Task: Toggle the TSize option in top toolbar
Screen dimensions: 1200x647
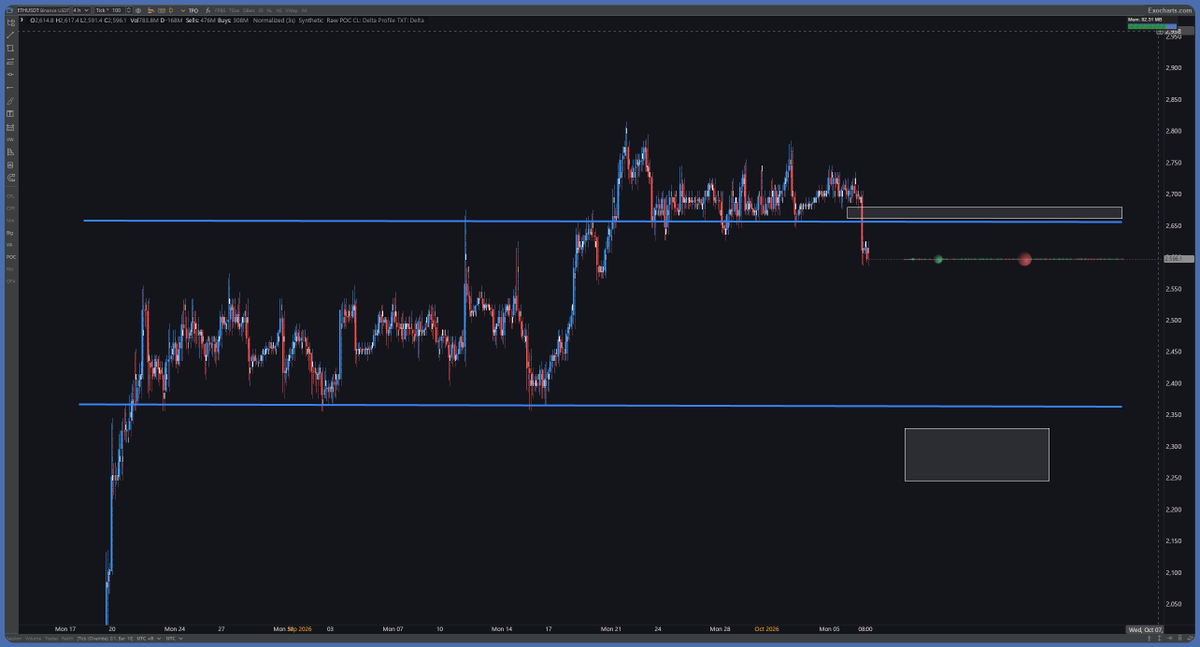Action: coord(234,10)
